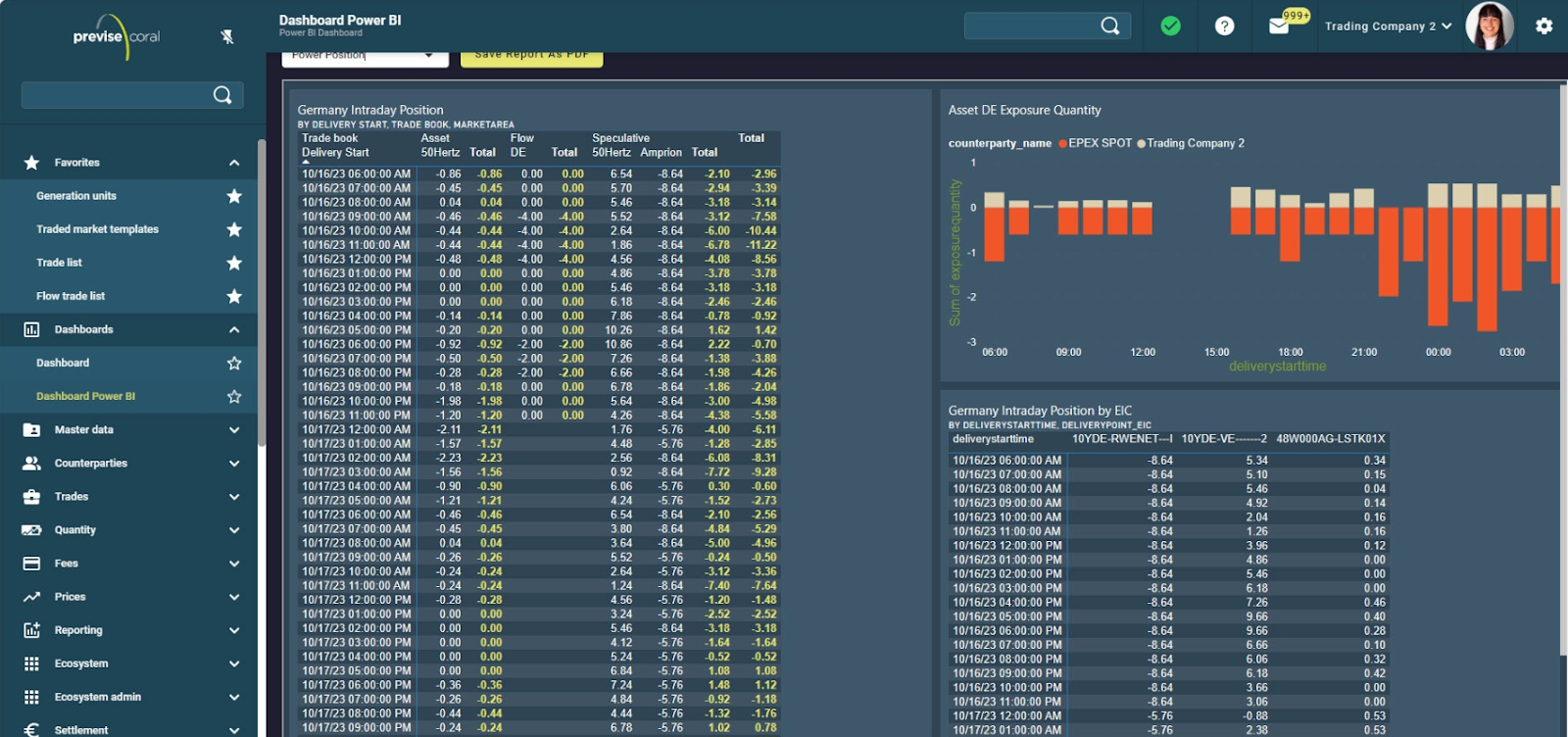Click the deliverystarttime column header

click(x=993, y=439)
